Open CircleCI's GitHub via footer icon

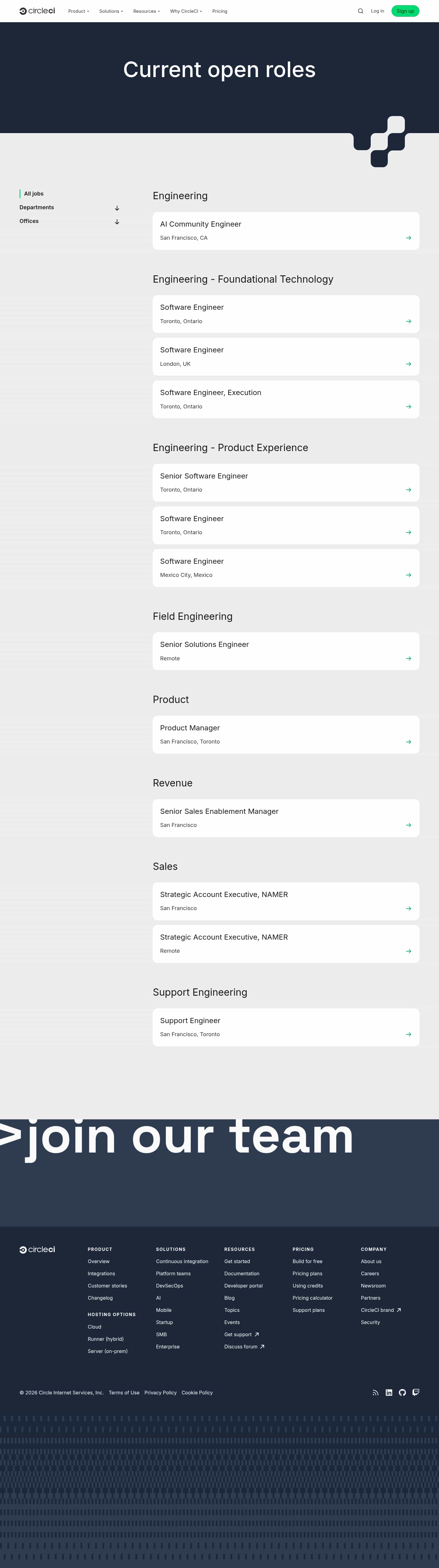(402, 1392)
